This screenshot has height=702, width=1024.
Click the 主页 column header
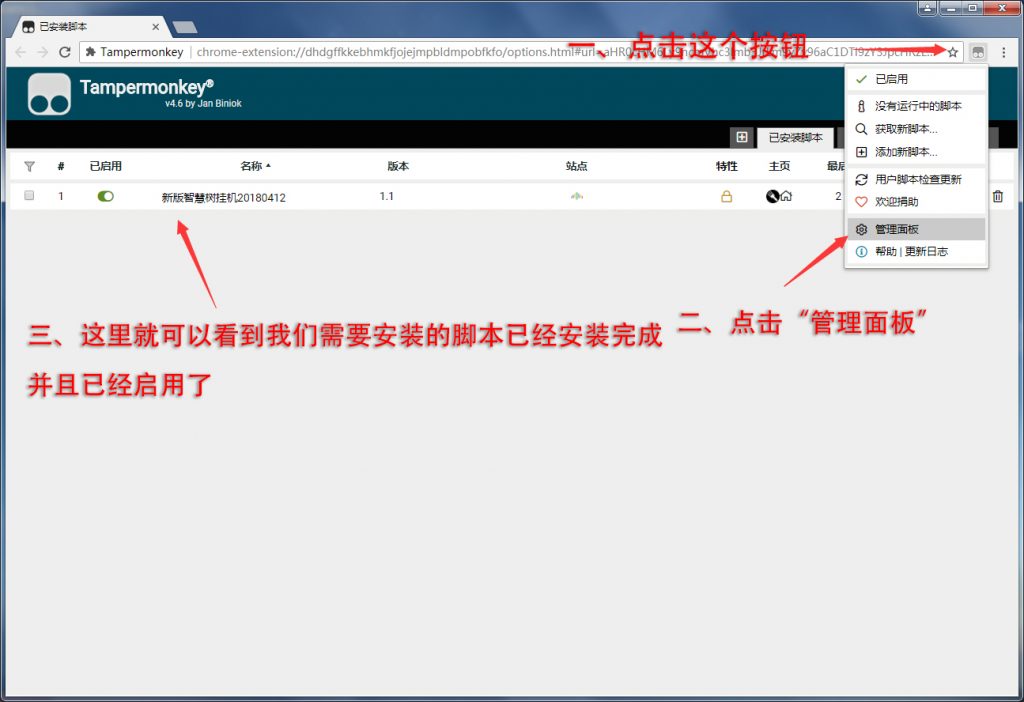tap(779, 166)
